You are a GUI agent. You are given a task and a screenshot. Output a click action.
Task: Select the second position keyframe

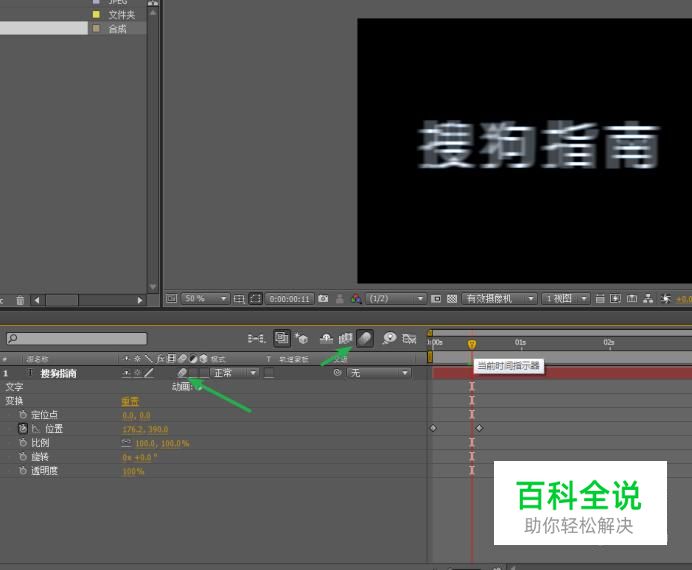tap(479, 428)
